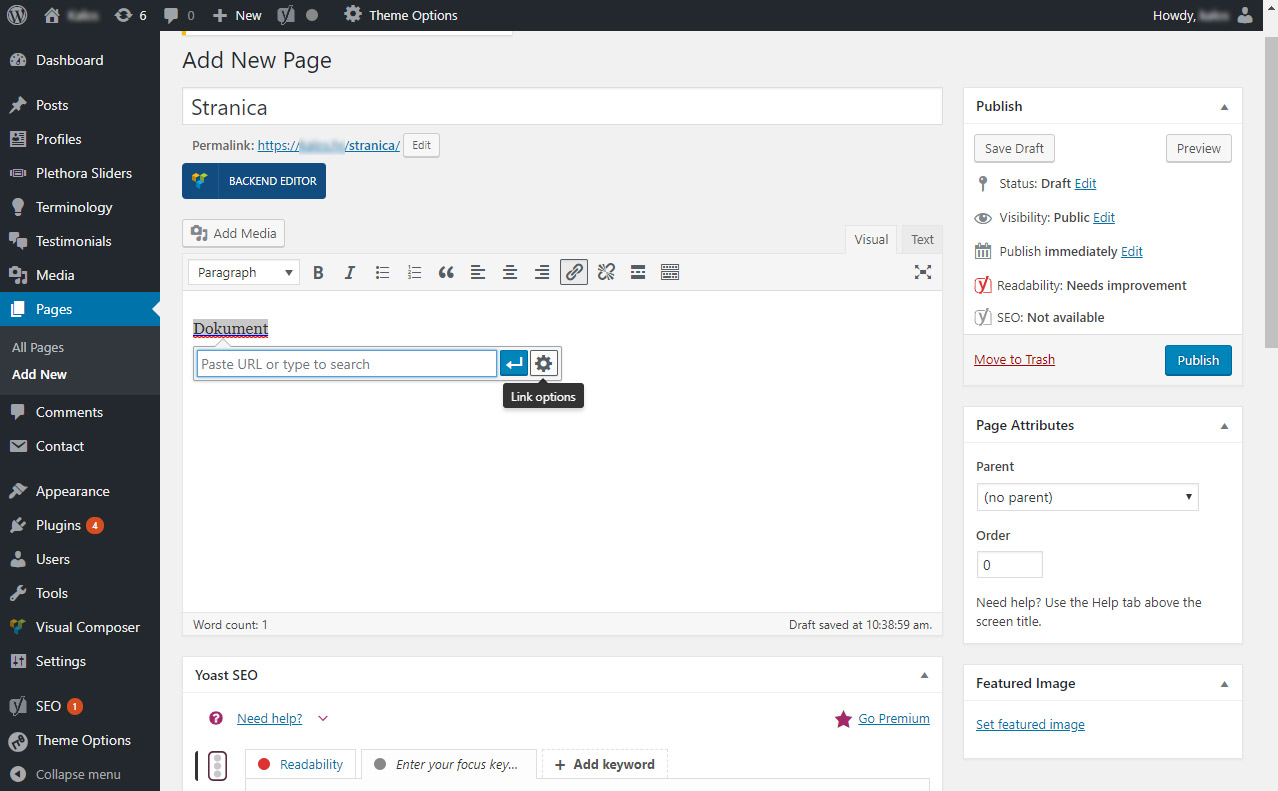This screenshot has width=1278, height=791.
Task: Open the Paragraph format dropdown
Action: [x=244, y=272]
